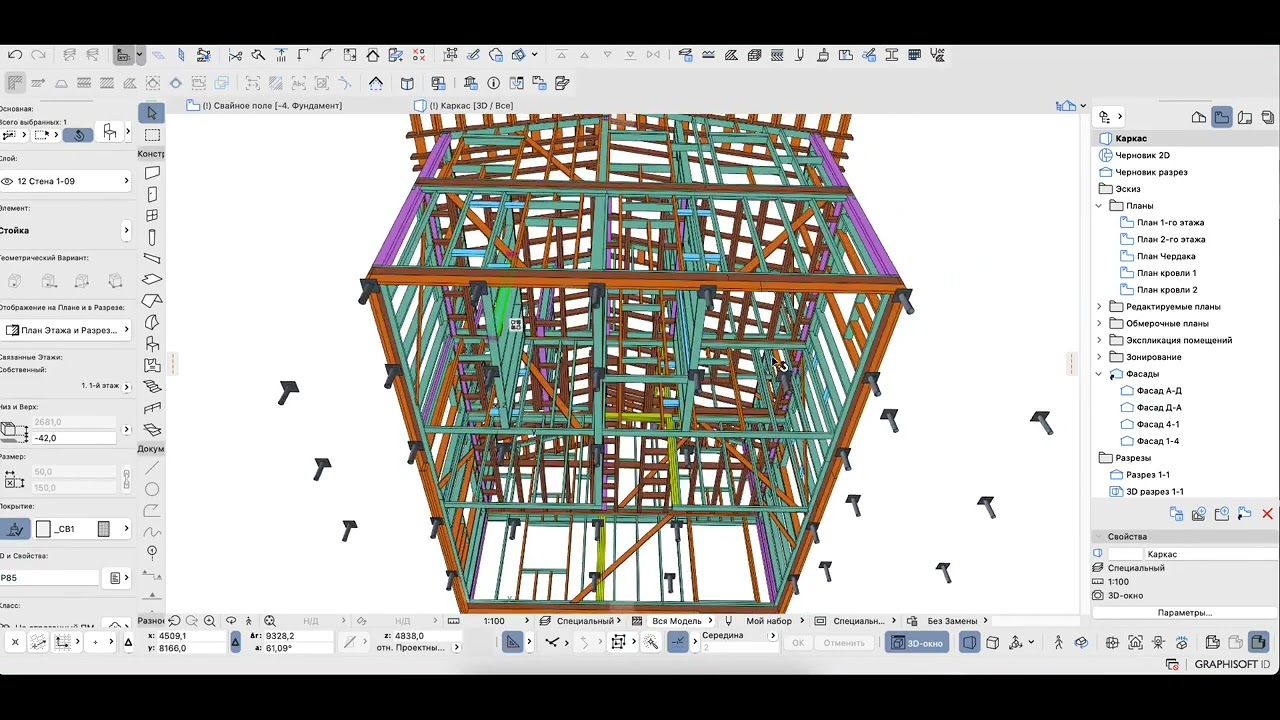
Task: Collapse the Планы folder in Navigator
Action: coord(1099,206)
